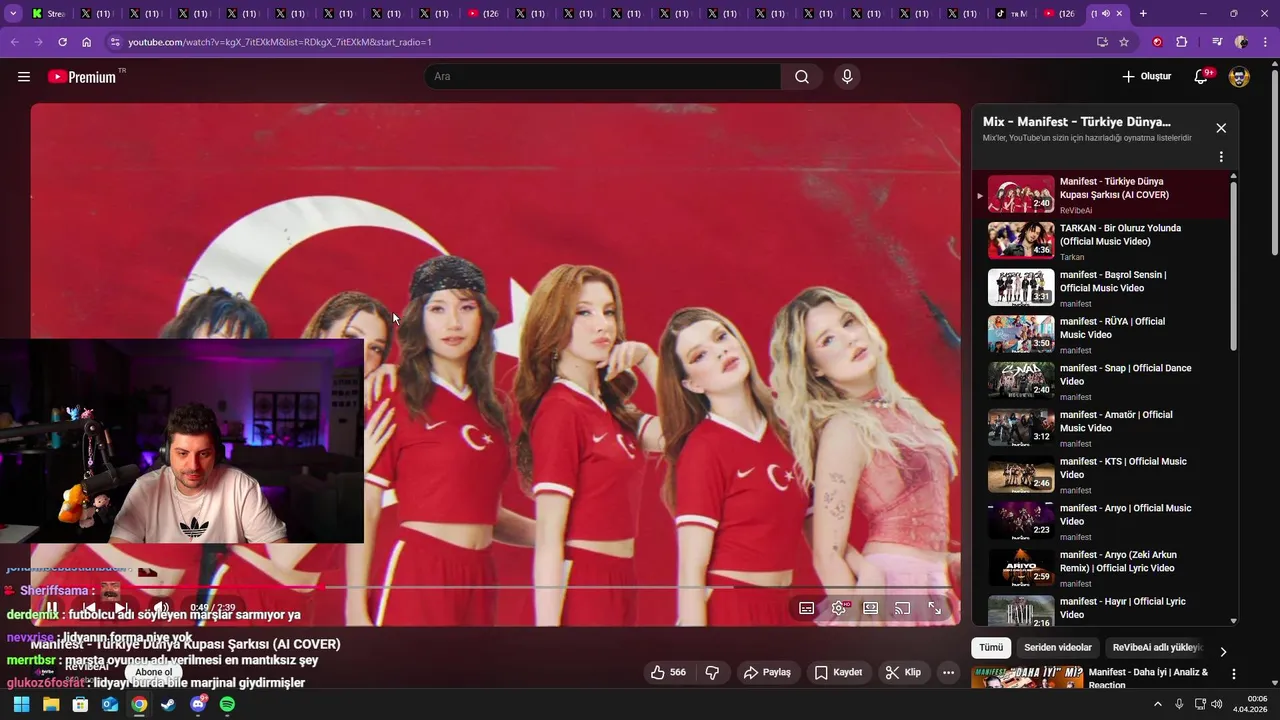View site information next to URL
Viewport: 1280px width, 720px height.
click(x=115, y=42)
